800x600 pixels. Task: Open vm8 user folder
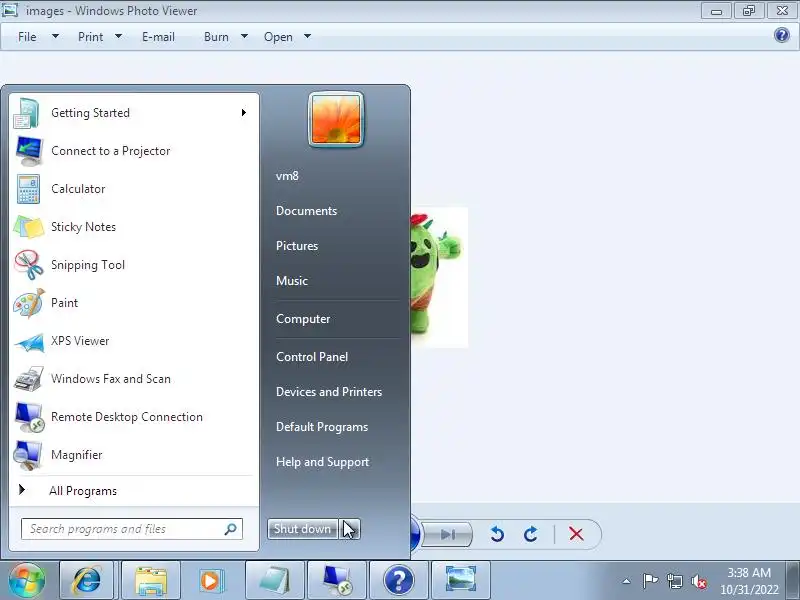click(287, 176)
